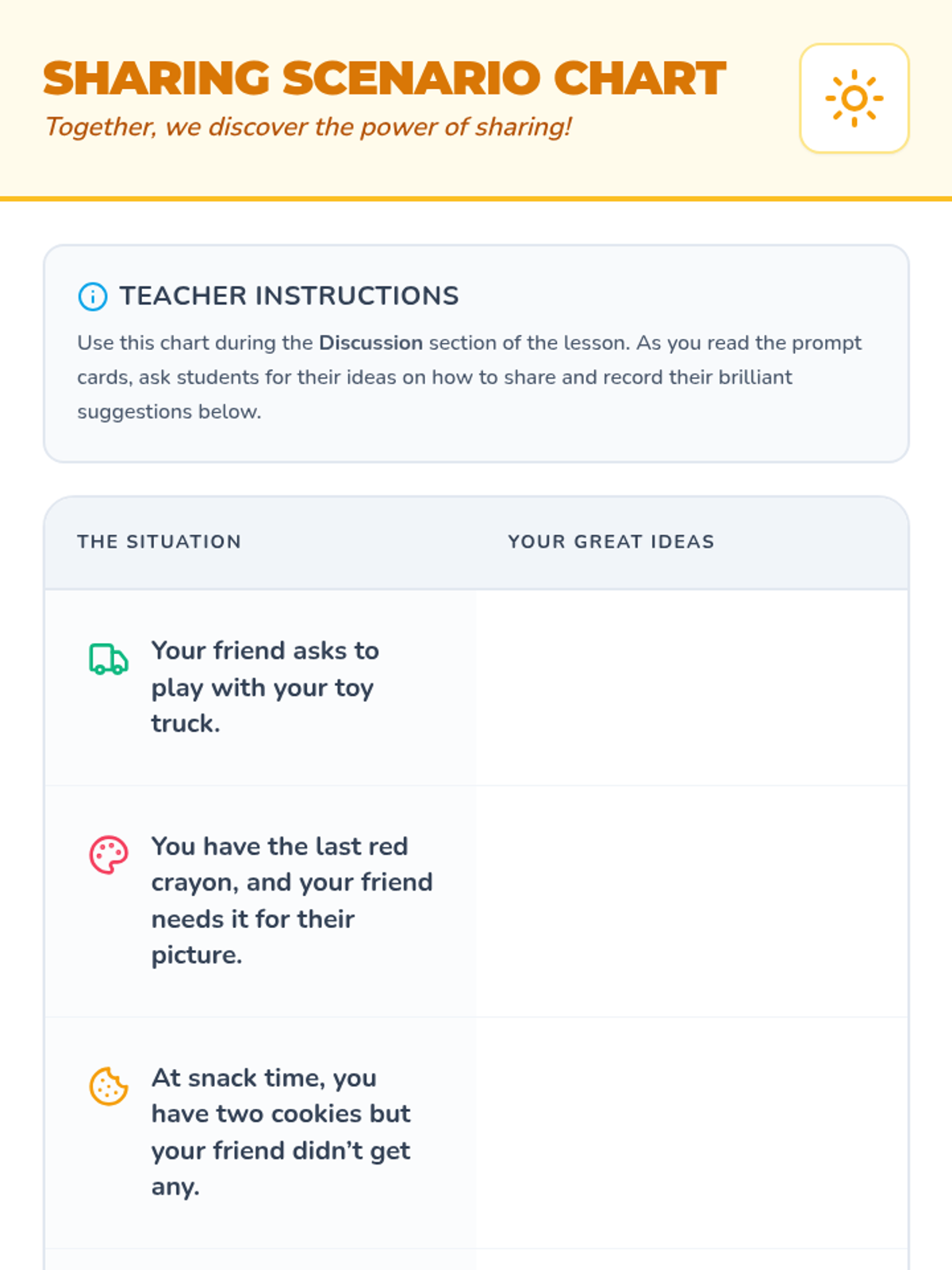Click the subtitle about the power of sharing

[x=309, y=127]
